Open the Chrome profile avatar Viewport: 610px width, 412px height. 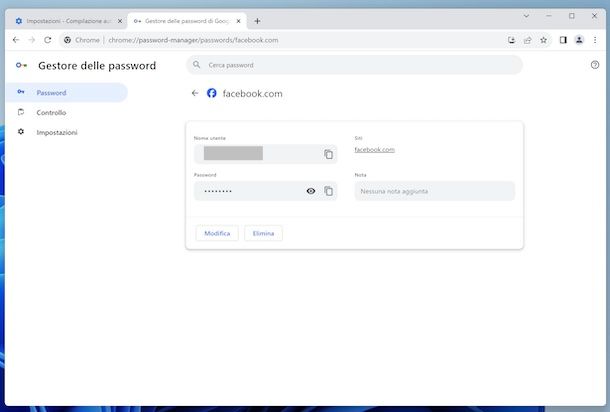[579, 40]
